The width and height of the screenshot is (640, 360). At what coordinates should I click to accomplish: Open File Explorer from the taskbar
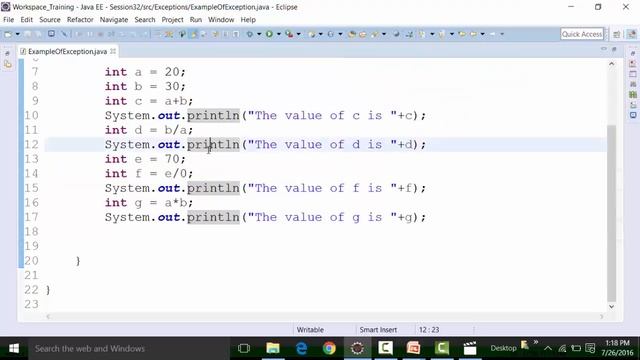[x=273, y=348]
